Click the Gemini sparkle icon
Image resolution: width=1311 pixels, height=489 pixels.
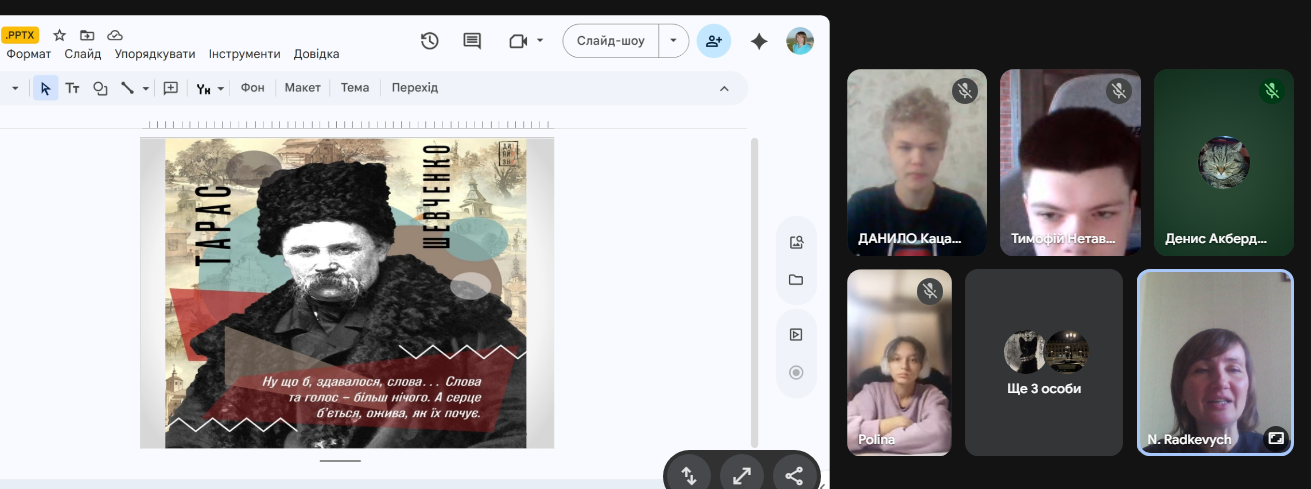click(x=759, y=41)
